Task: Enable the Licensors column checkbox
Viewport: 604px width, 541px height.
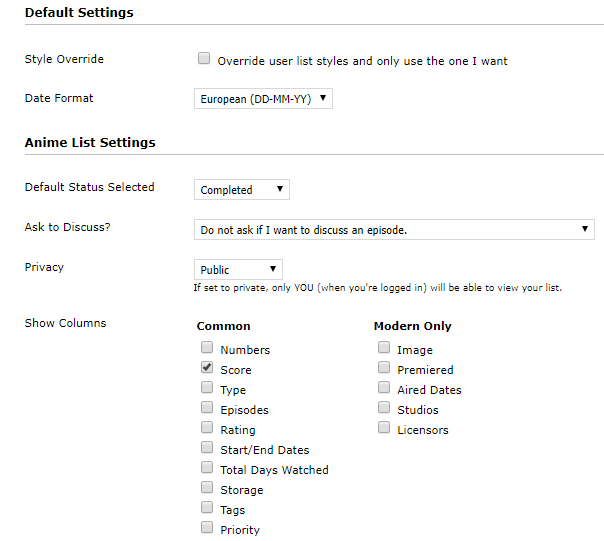Action: coord(384,428)
